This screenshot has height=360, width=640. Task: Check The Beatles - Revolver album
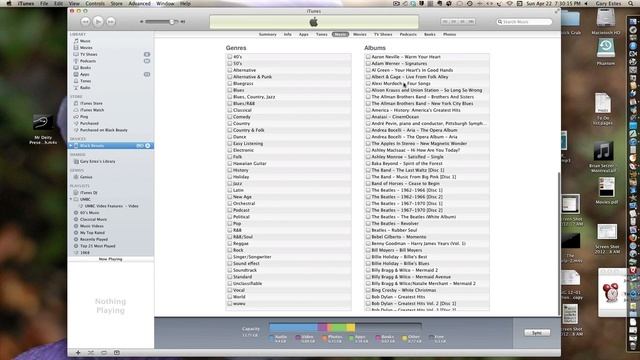pyautogui.click(x=368, y=224)
